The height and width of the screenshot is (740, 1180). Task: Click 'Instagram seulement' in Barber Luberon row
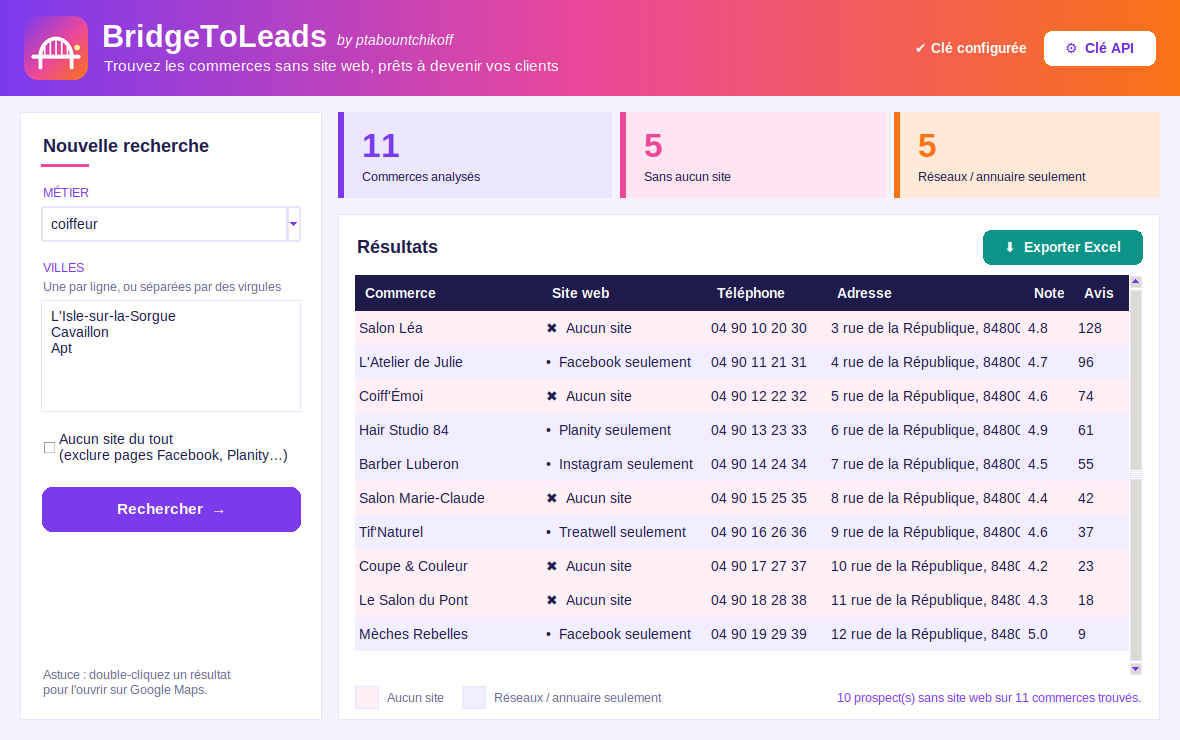click(625, 464)
